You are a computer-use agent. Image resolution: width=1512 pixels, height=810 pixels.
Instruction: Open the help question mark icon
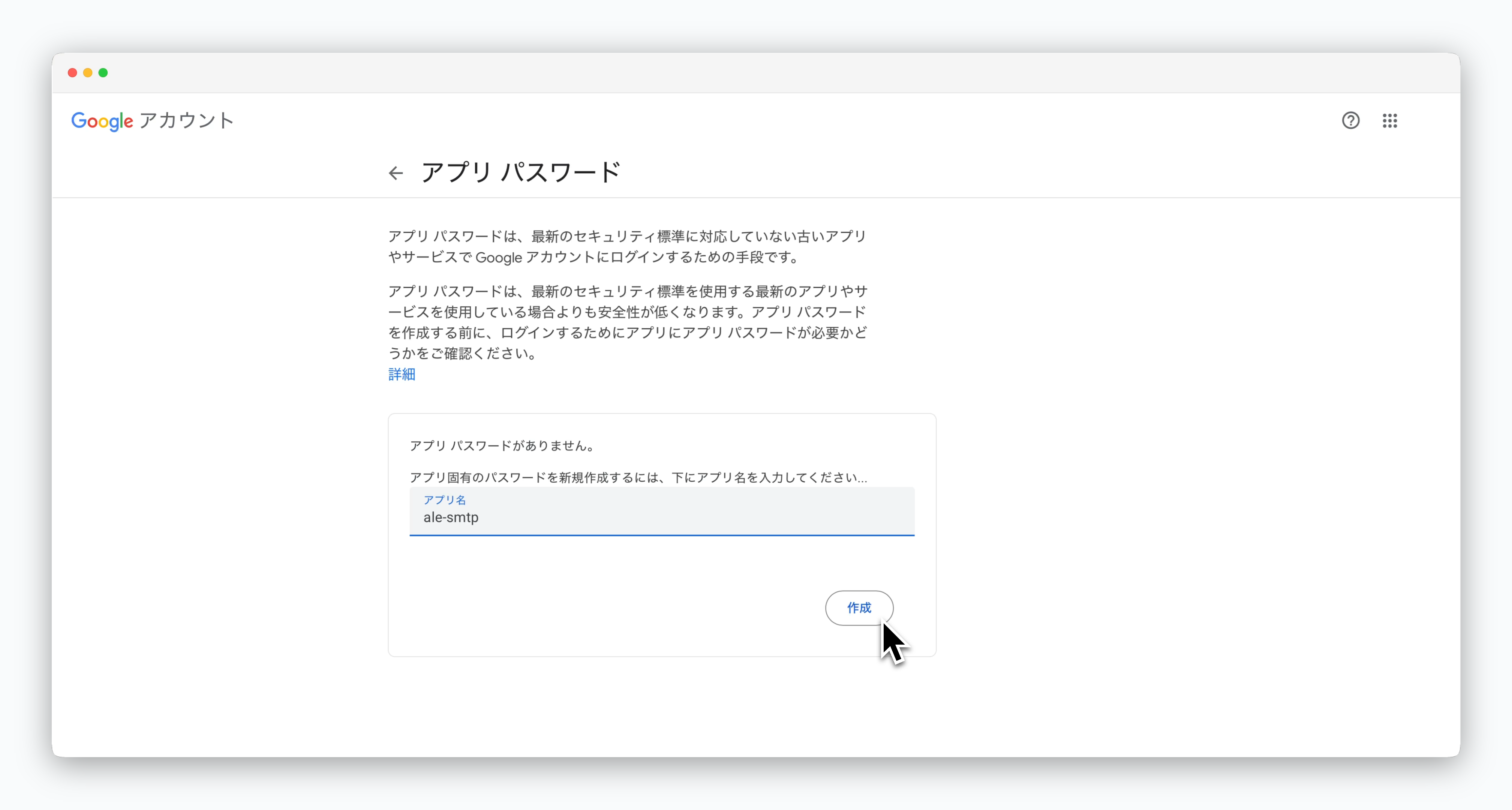pos(1350,120)
